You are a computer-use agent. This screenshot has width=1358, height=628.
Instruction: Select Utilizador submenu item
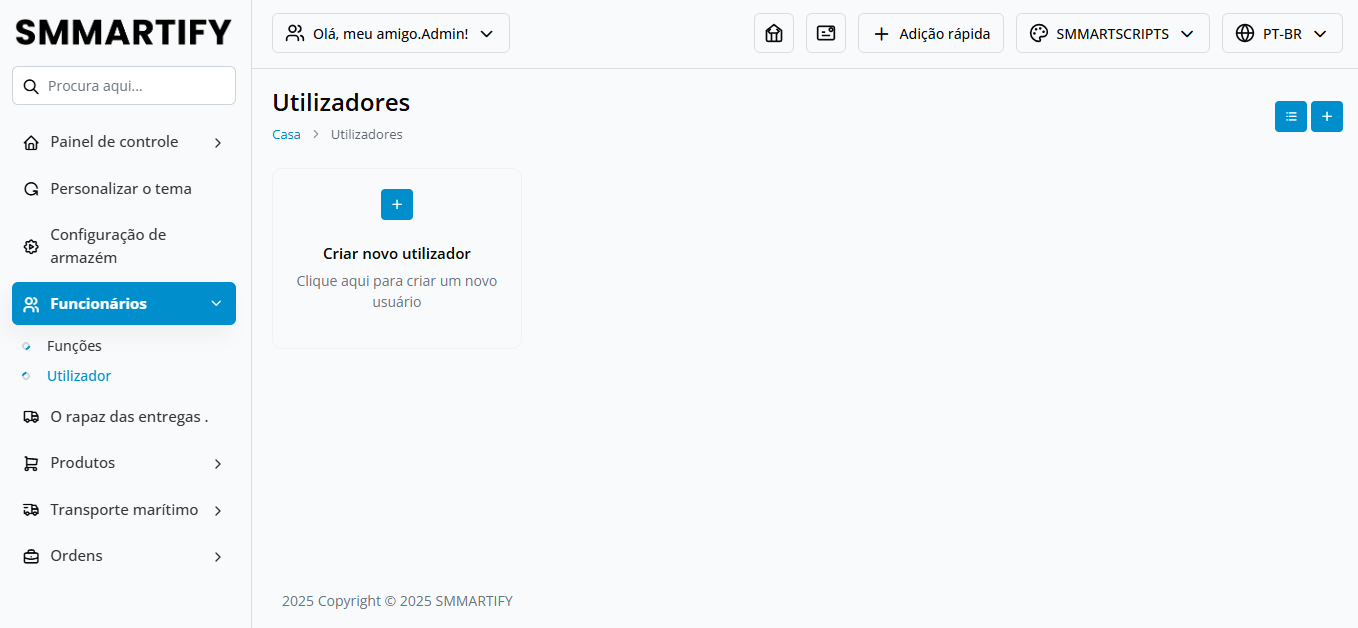click(79, 376)
